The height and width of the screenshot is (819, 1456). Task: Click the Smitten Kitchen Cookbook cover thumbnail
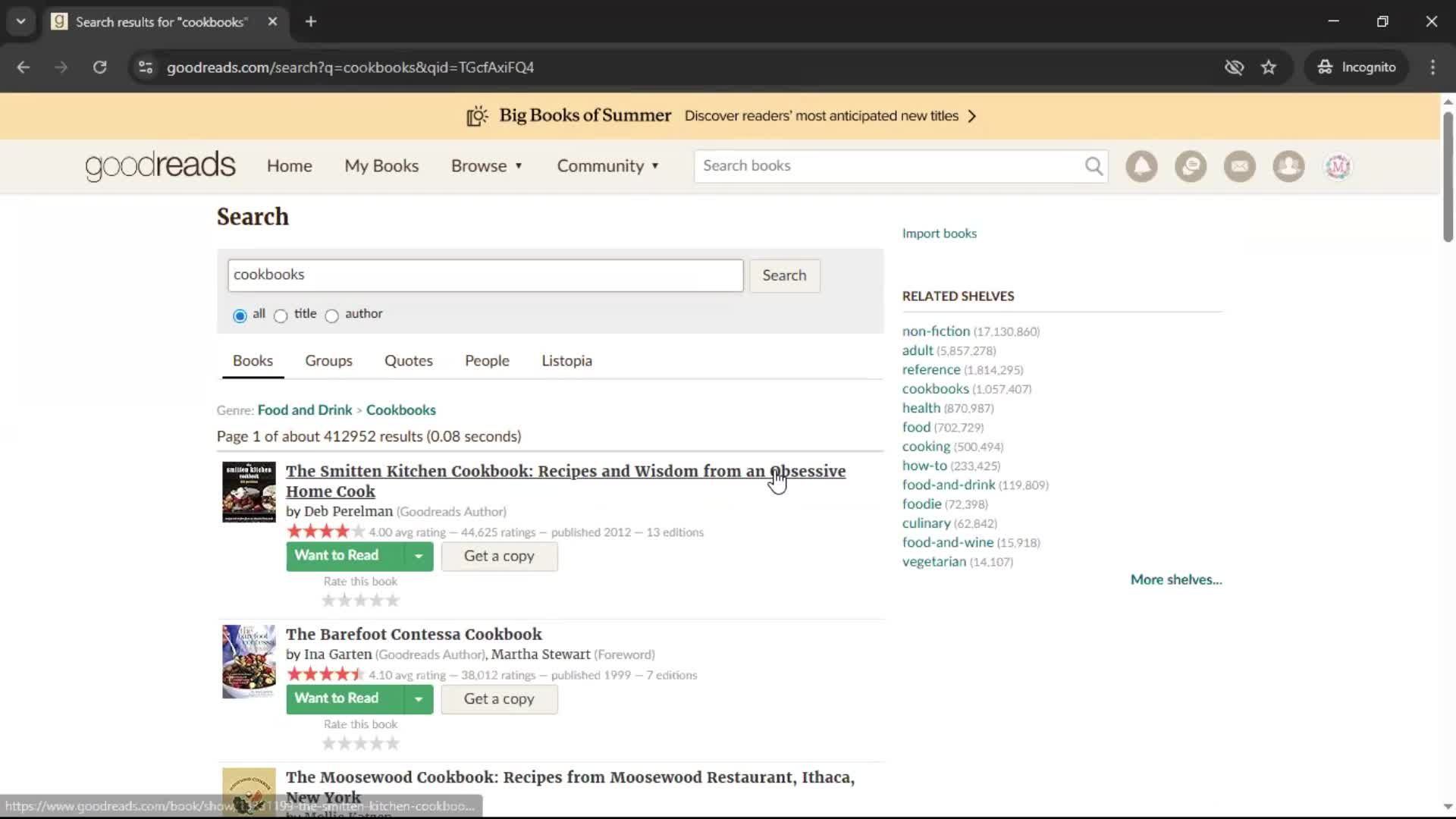pyautogui.click(x=249, y=492)
